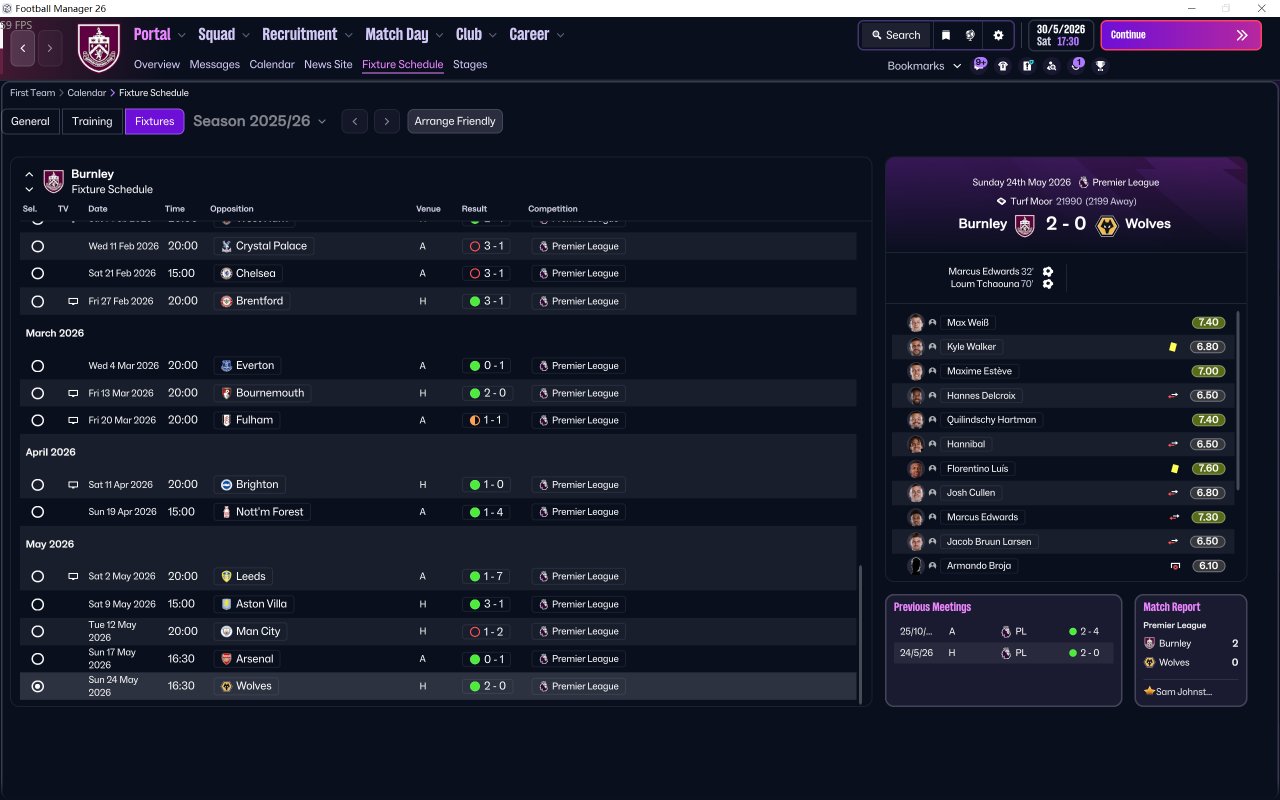Click the Wolves crest in the match summary
The image size is (1280, 800).
pyautogui.click(x=1107, y=225)
